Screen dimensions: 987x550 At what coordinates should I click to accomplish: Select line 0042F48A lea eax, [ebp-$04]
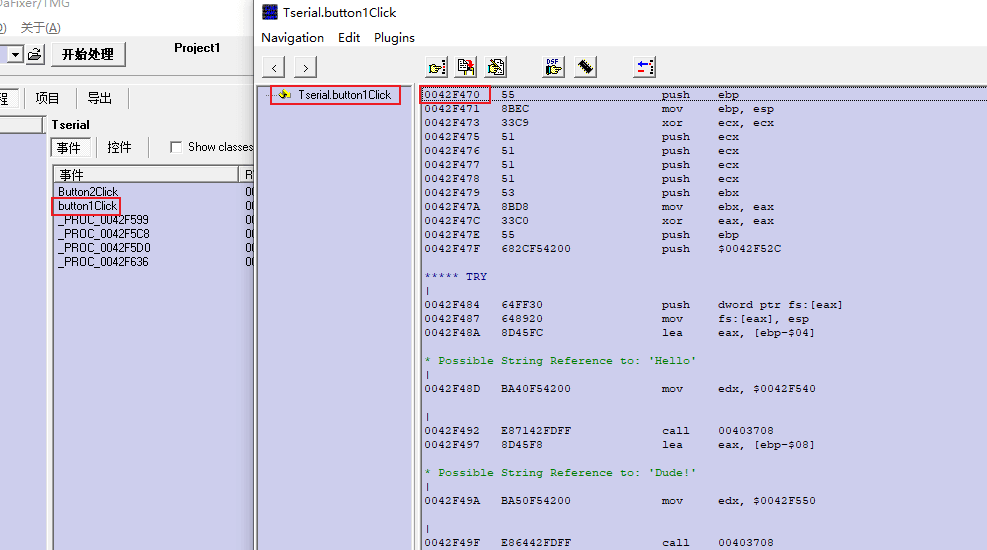[x=704, y=332]
